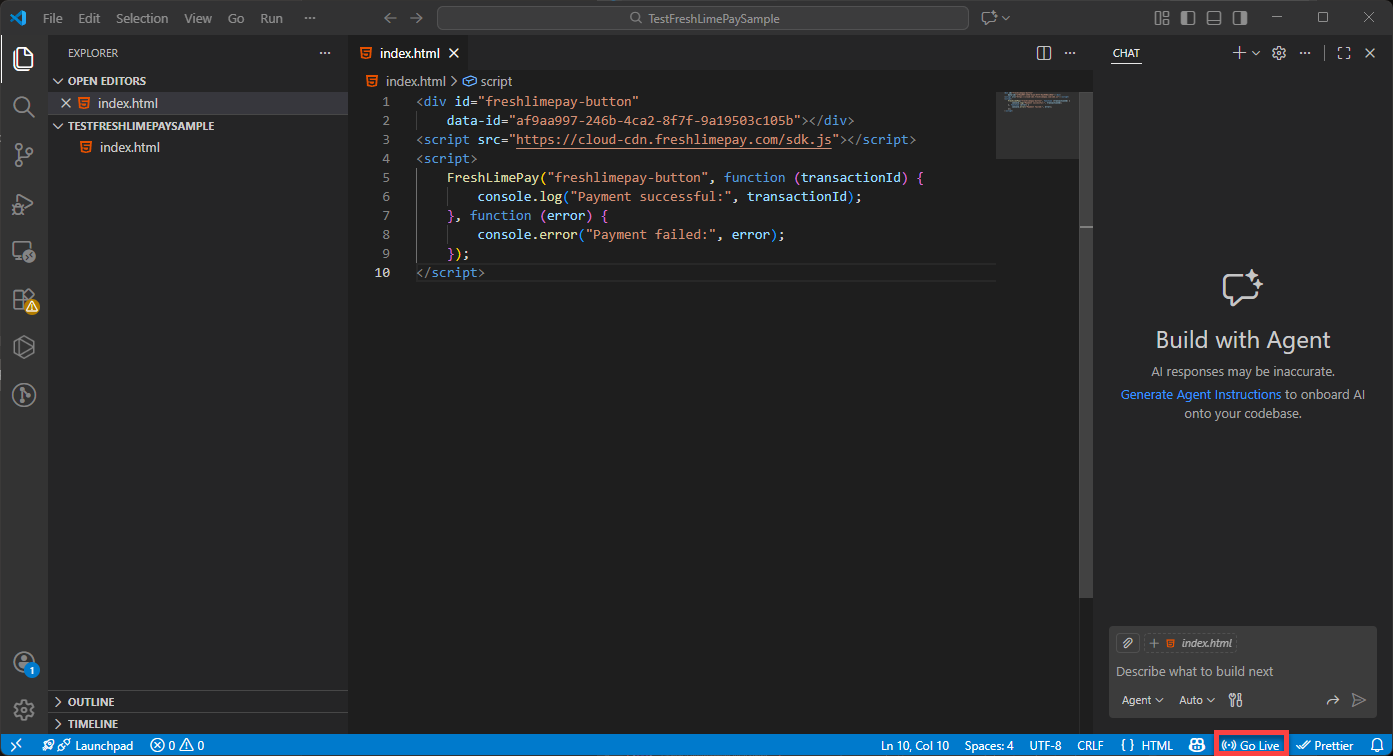Toggle the bottom panel layout button
The image size is (1393, 756).
pos(1214,18)
